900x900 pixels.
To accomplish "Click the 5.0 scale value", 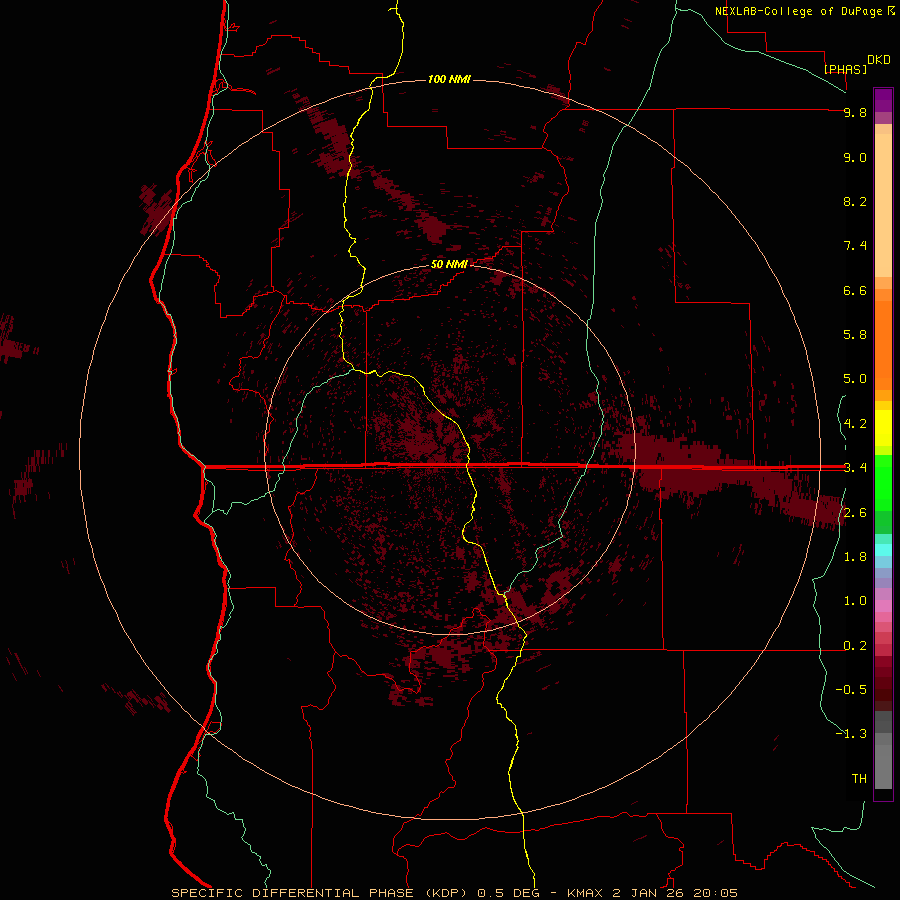I will [x=855, y=379].
